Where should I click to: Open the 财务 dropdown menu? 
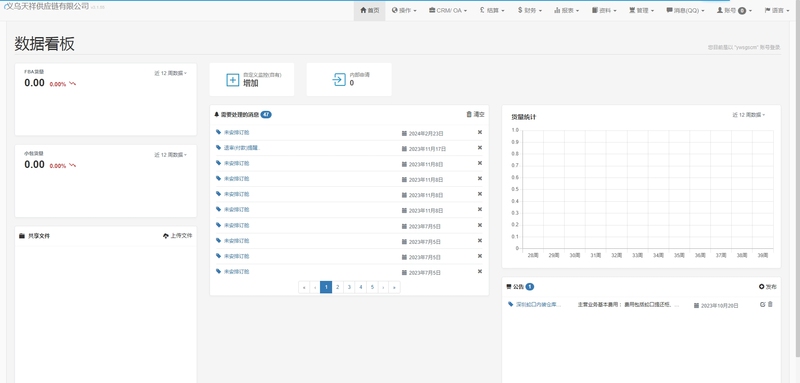(x=530, y=10)
